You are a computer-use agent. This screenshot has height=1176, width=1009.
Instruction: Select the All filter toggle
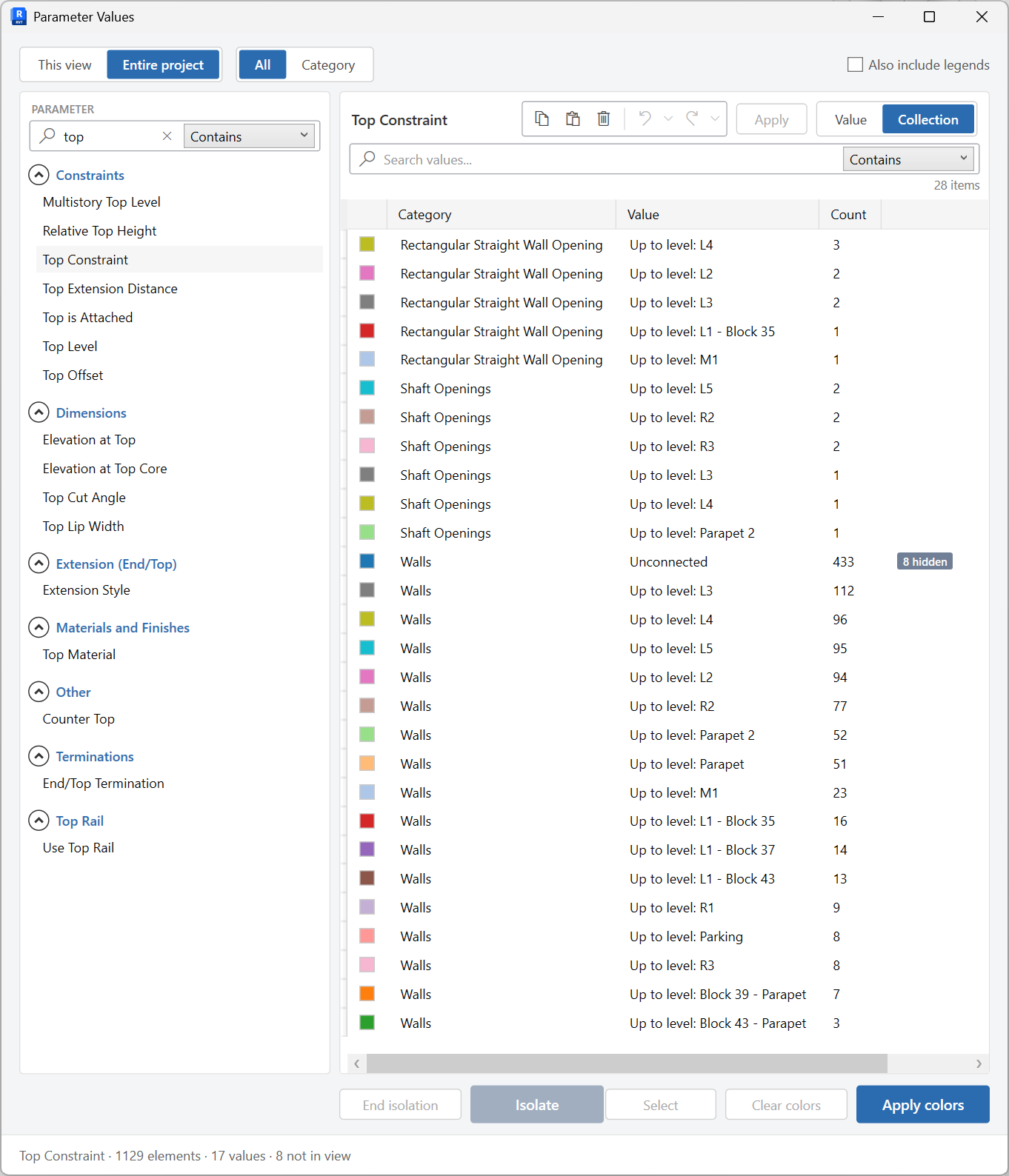(262, 65)
